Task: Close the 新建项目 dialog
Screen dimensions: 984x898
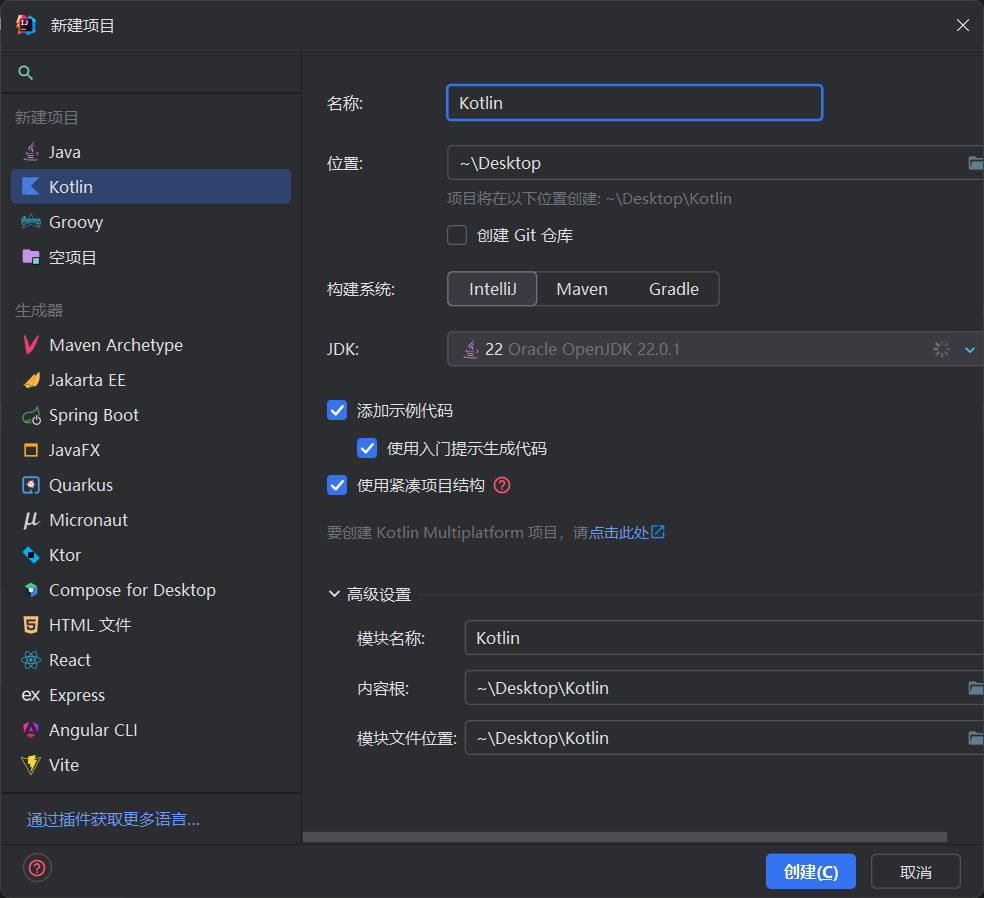Action: (963, 25)
